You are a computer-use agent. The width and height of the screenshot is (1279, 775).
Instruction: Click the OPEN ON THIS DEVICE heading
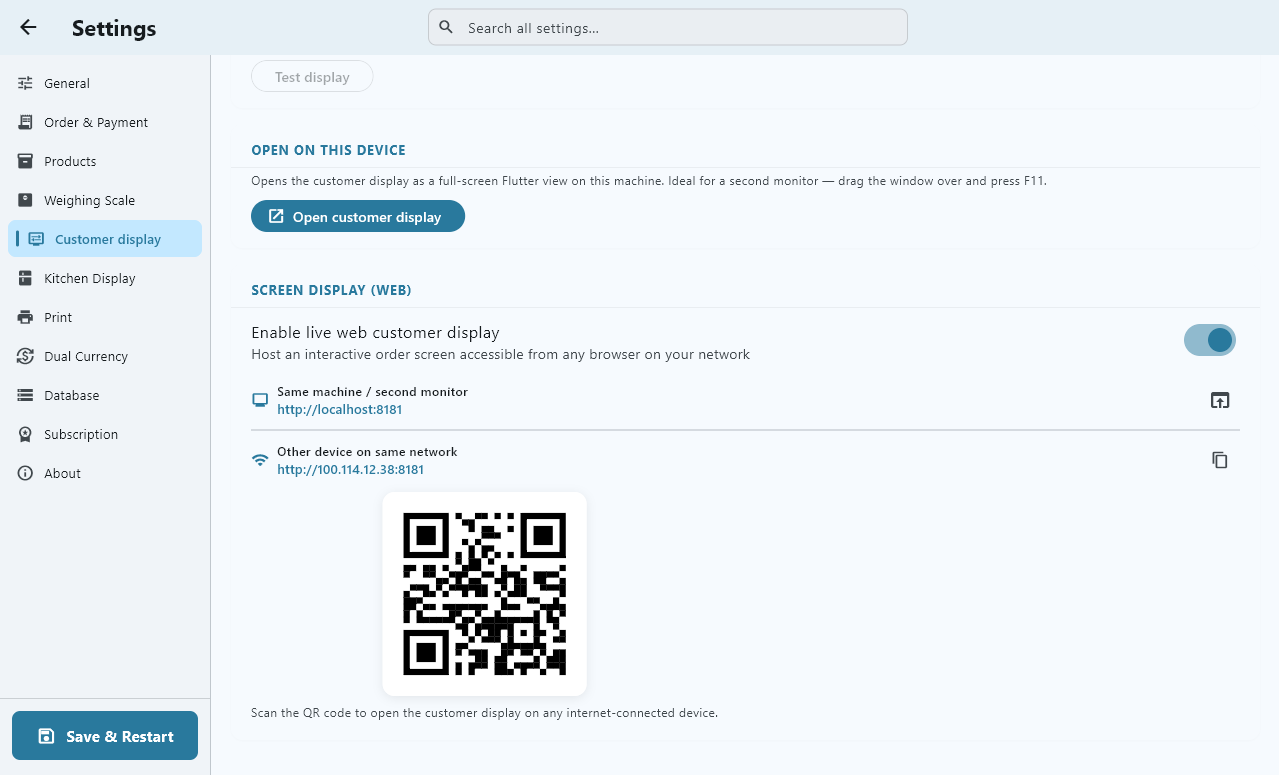328,150
